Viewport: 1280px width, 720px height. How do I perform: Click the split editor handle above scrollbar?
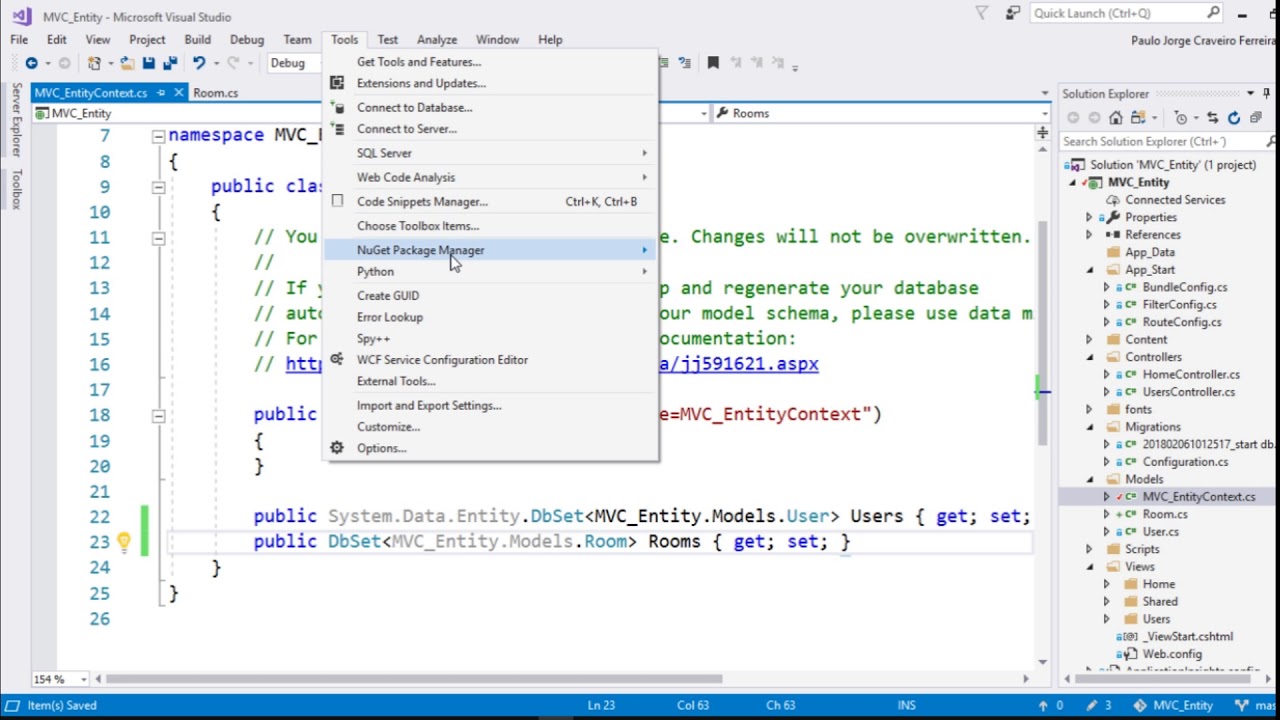click(1043, 132)
